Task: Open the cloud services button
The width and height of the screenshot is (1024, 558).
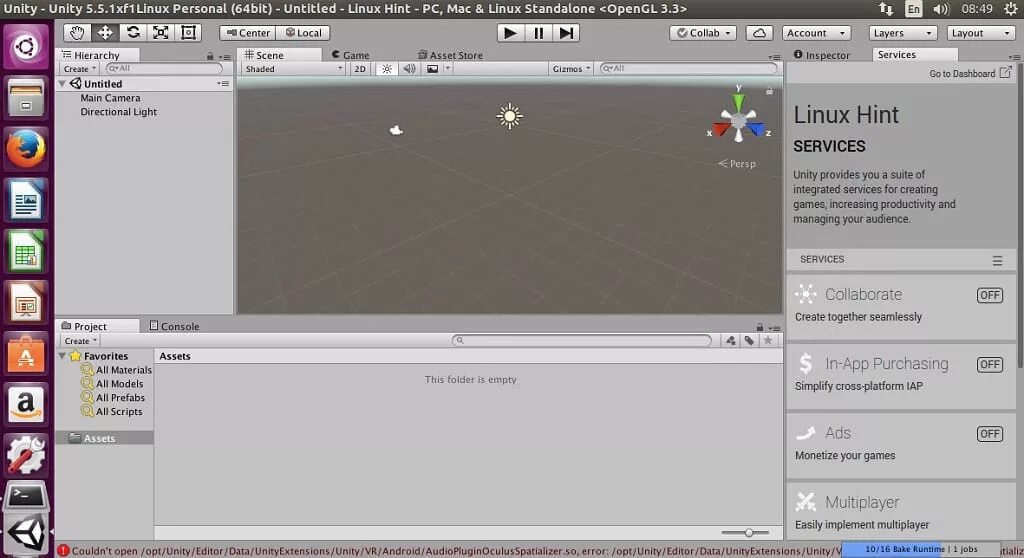Action: (759, 33)
